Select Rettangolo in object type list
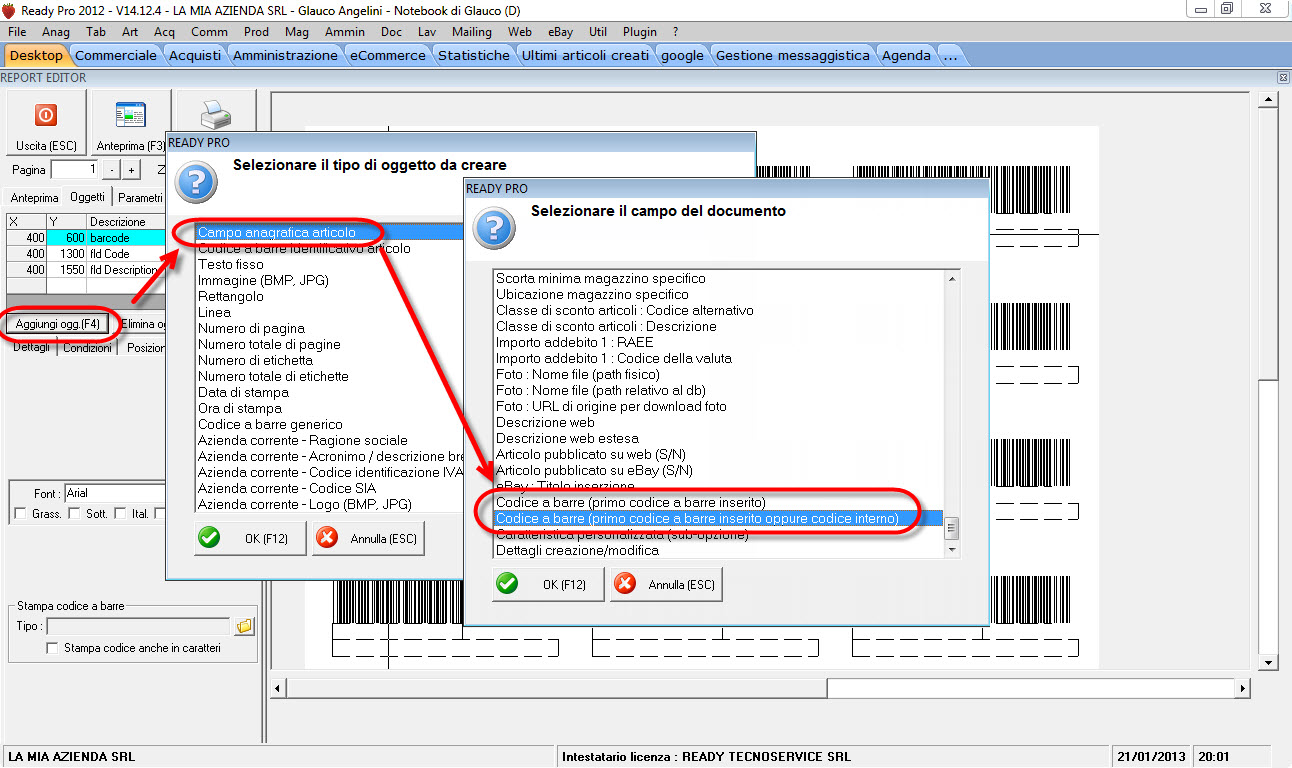The height and width of the screenshot is (768, 1292). (x=231, y=296)
